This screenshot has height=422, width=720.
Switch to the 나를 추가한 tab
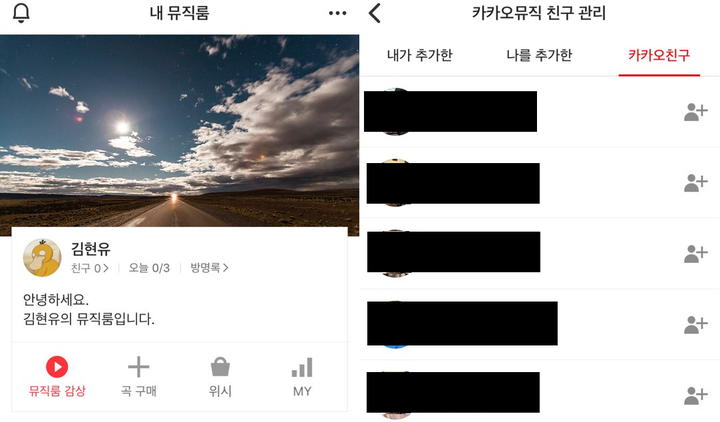click(539, 55)
